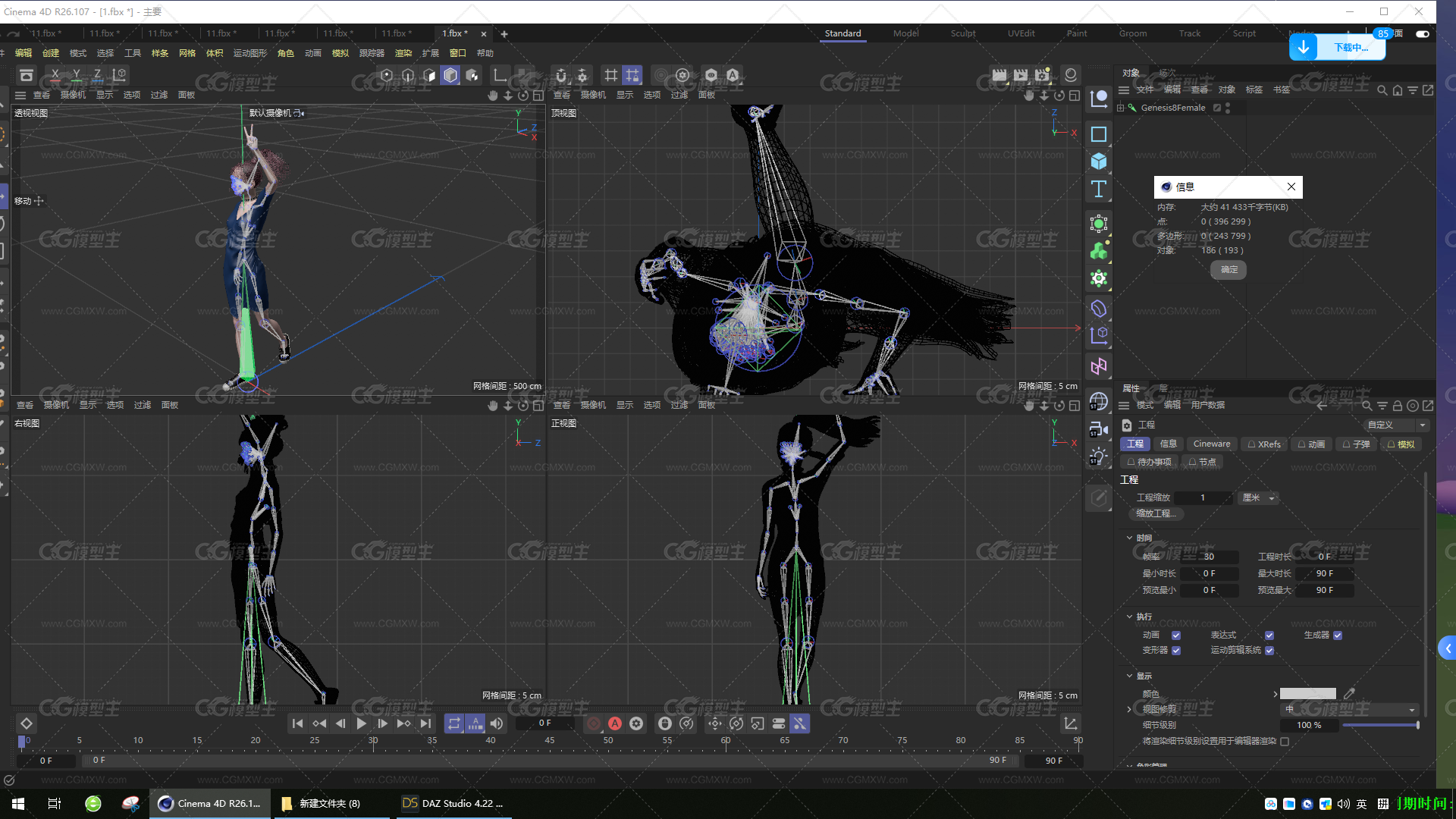Collapse the 执行 section

1129,617
